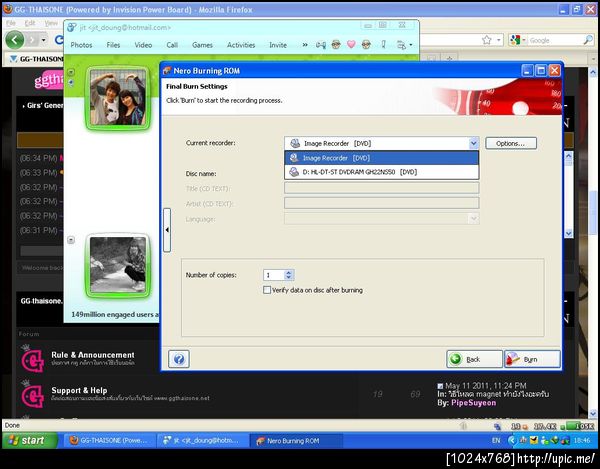Switch to Nero Burning ROM taskbar button
Screen dimensions: 600x469
(x=296, y=441)
